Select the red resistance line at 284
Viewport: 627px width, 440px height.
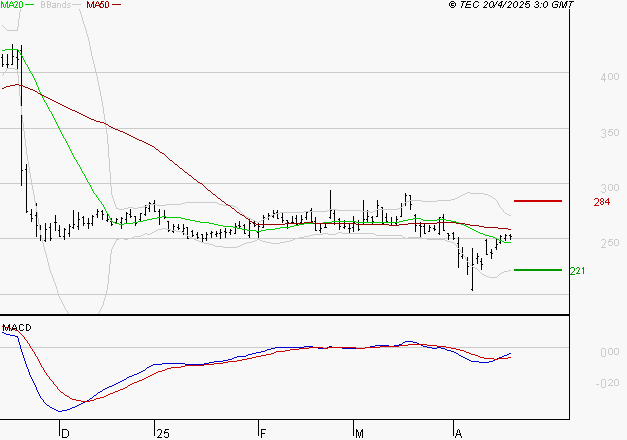pos(537,201)
